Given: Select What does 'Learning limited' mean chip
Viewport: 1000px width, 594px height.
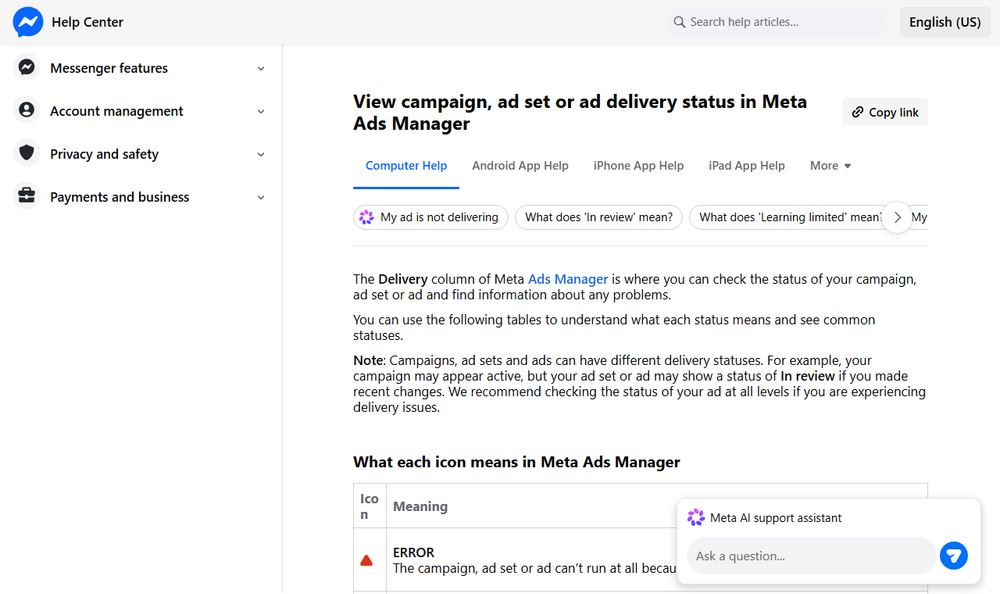Looking at the screenshot, I should click(x=790, y=217).
